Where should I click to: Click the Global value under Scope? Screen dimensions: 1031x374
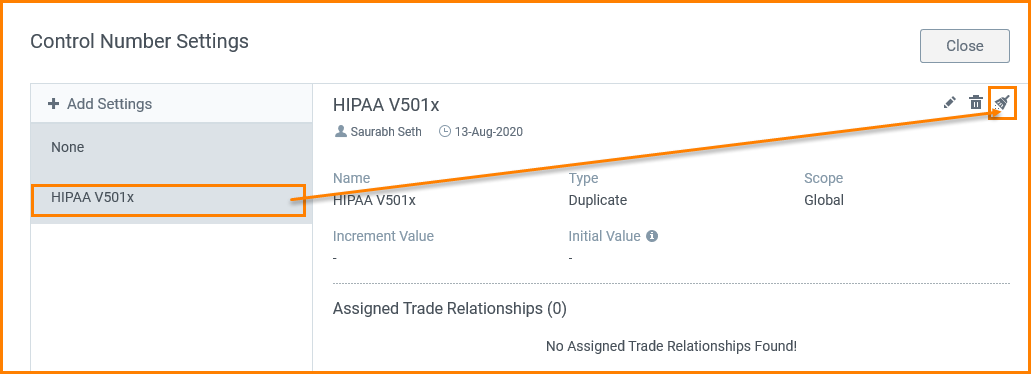click(x=824, y=200)
